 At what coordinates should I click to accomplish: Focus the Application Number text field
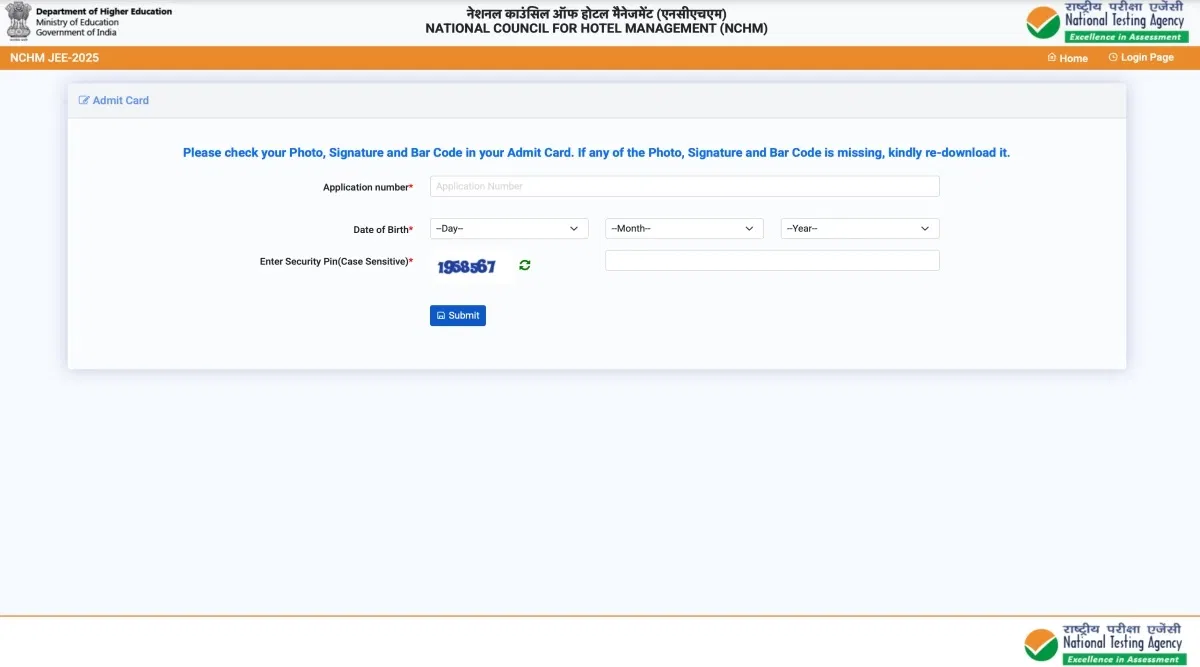684,186
